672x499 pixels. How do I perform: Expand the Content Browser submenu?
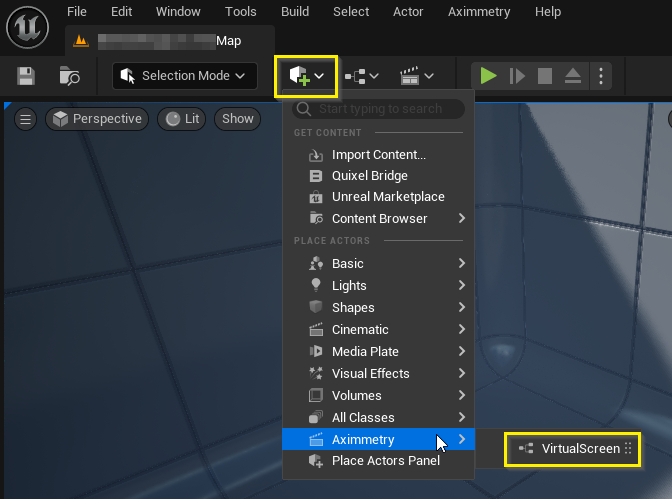[378, 219]
